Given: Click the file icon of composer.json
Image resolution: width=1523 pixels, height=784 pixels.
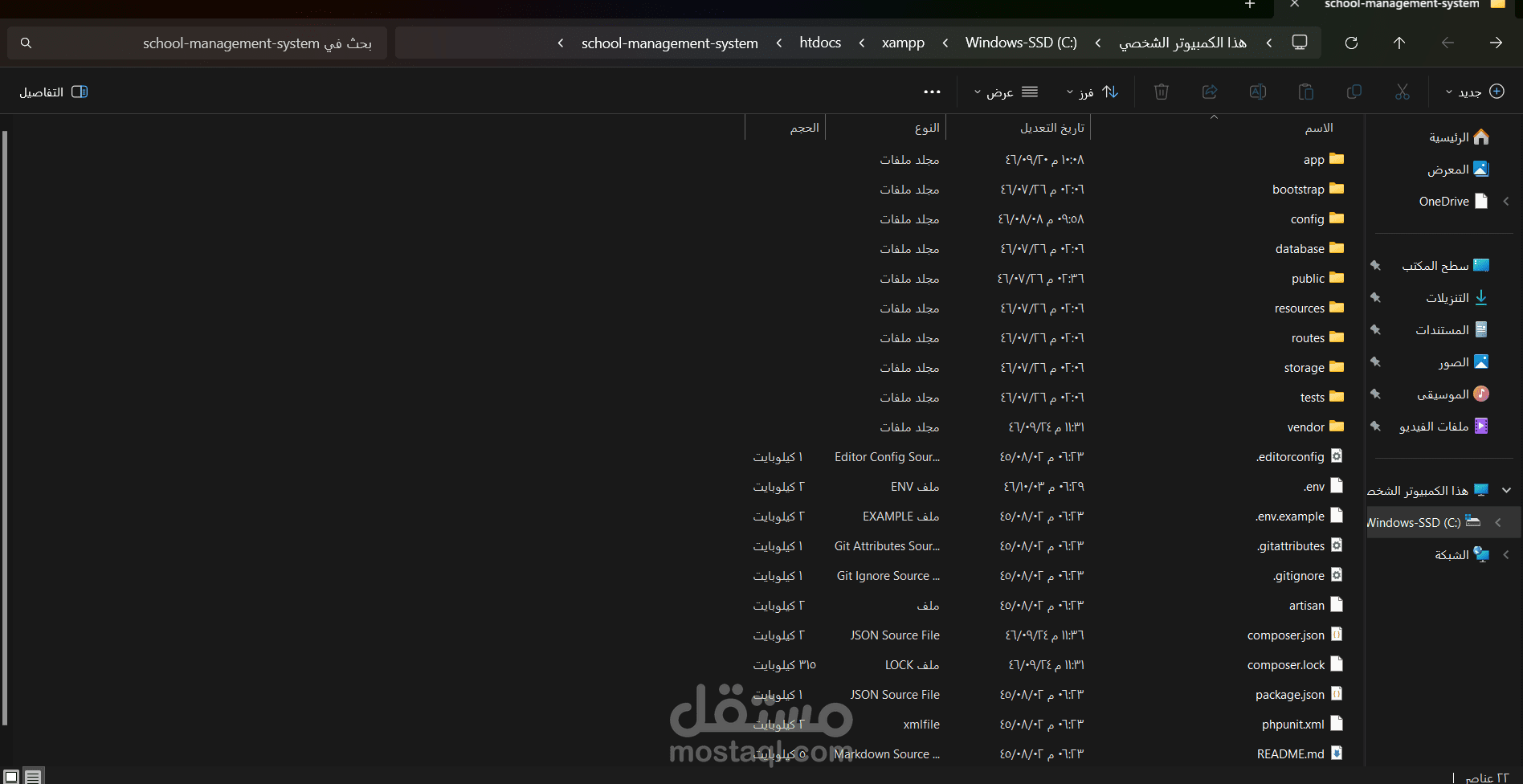Looking at the screenshot, I should pyautogui.click(x=1337, y=635).
